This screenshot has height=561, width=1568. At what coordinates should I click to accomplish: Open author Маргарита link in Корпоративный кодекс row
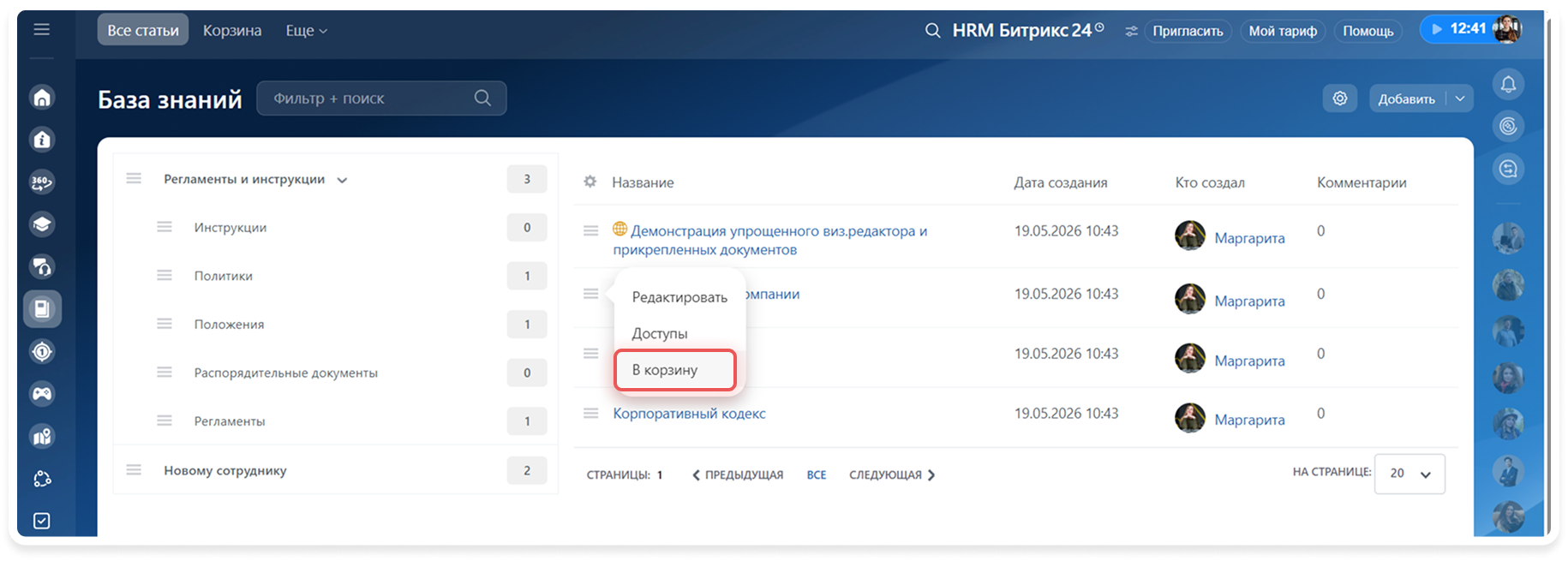tap(1249, 420)
